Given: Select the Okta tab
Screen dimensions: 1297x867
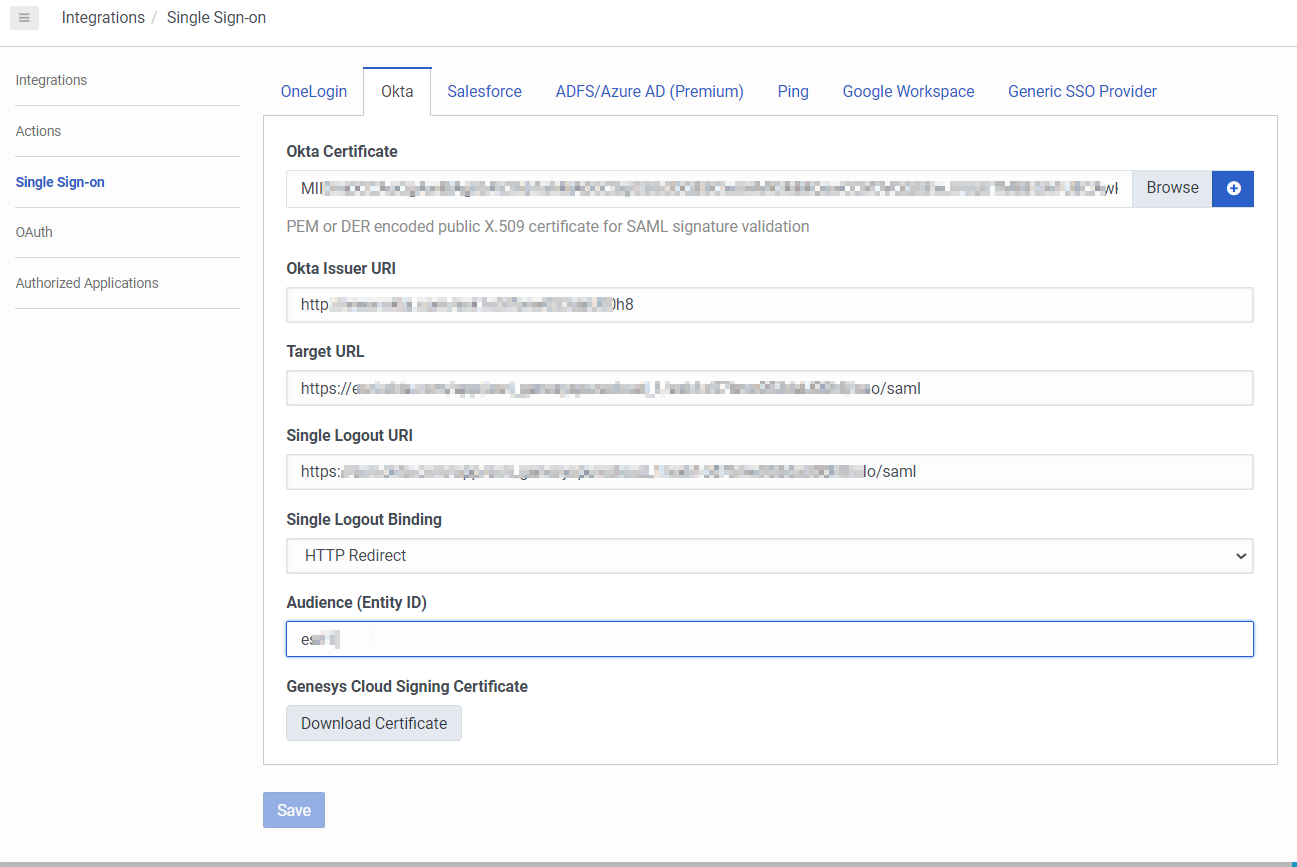Looking at the screenshot, I should point(397,92).
